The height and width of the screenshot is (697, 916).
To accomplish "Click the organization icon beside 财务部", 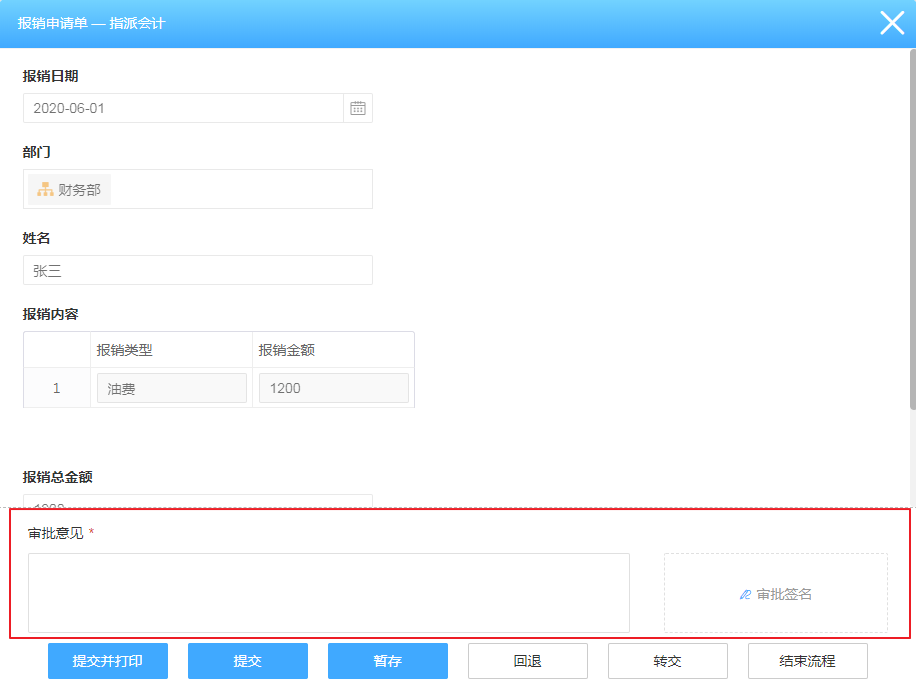I will tap(45, 189).
